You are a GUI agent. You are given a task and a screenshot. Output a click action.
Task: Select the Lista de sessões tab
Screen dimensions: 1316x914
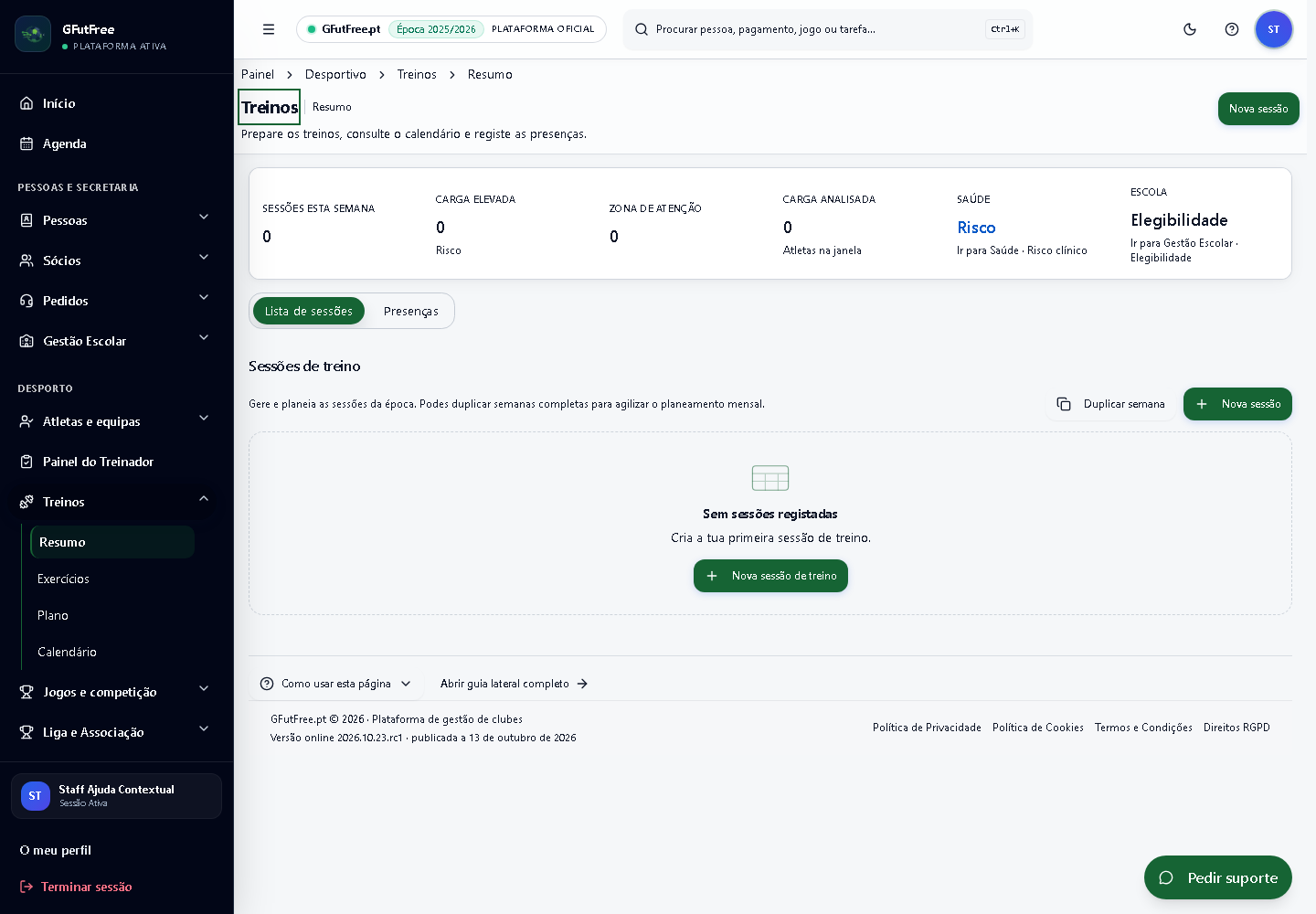[309, 311]
